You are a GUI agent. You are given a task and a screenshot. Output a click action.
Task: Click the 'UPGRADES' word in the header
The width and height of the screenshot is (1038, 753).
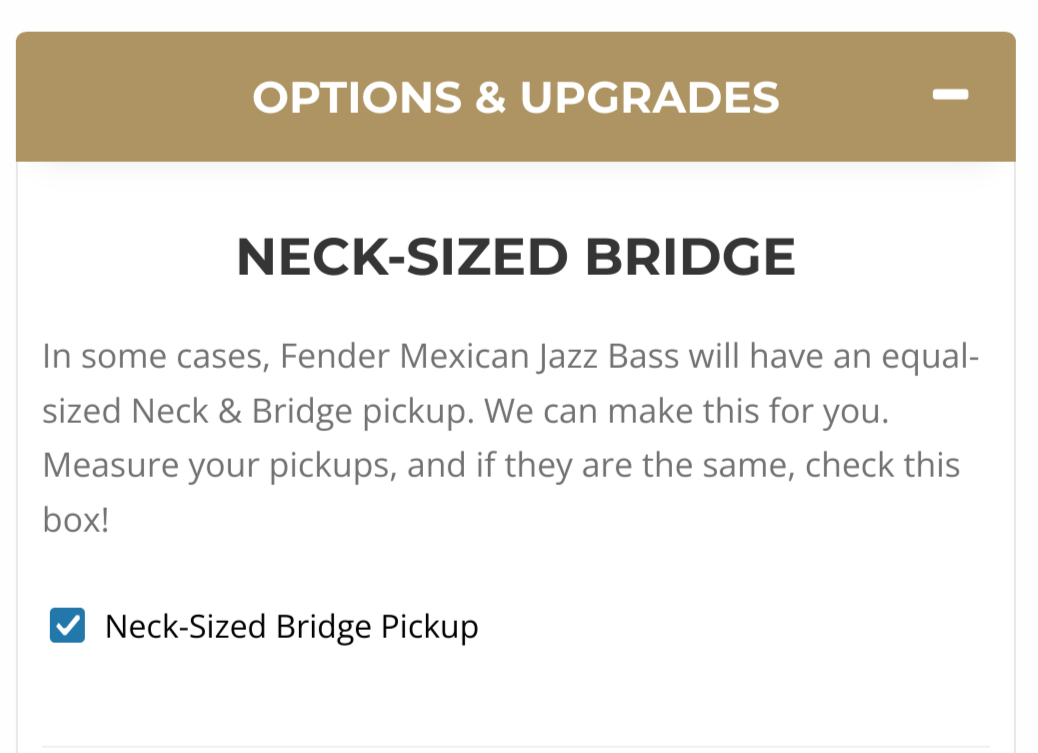[x=650, y=97]
